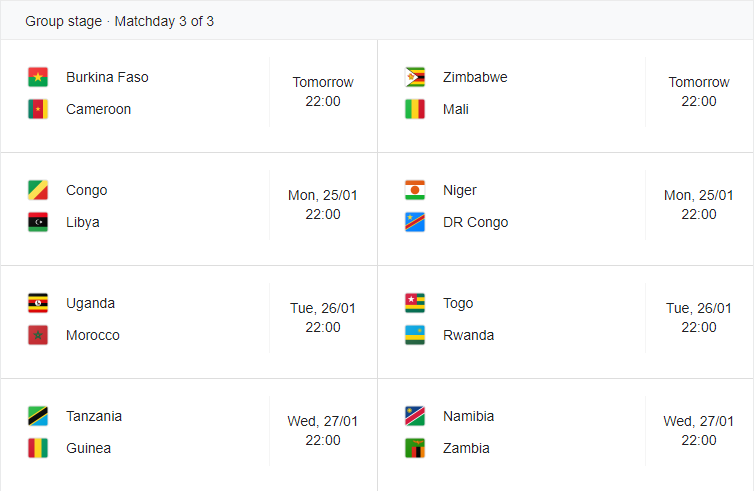Select the Tue 26/01 Togo–Rwanda kickoff time
This screenshot has height=491, width=754.
point(699,318)
